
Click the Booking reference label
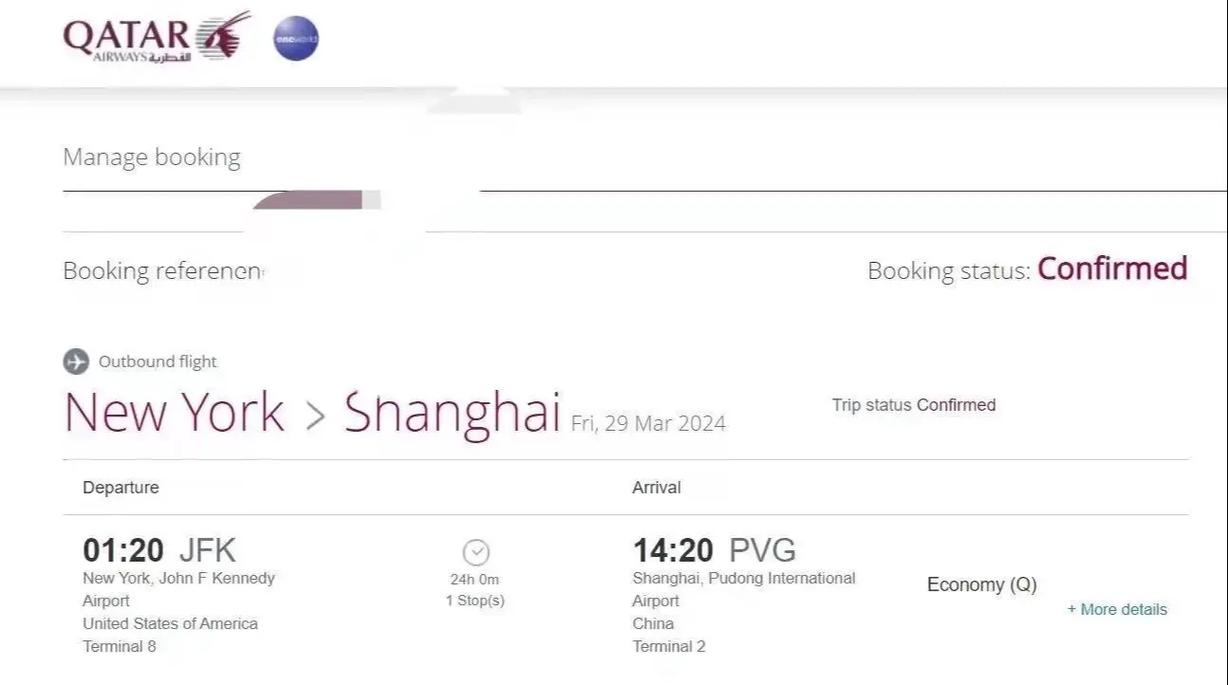[163, 271]
